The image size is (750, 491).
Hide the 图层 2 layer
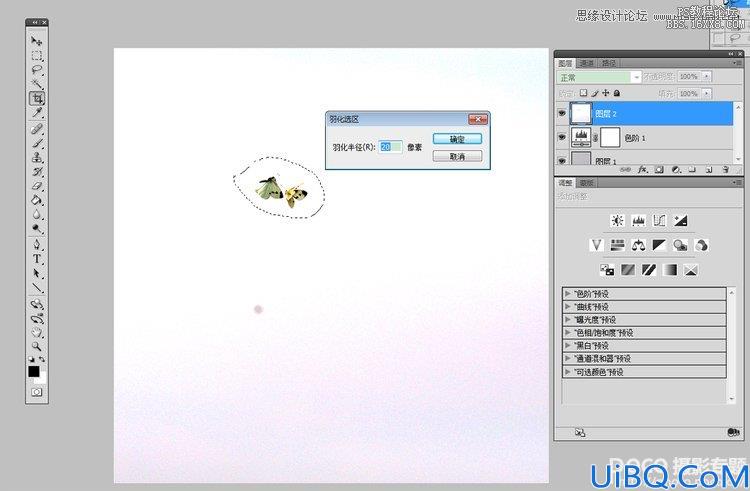562,113
